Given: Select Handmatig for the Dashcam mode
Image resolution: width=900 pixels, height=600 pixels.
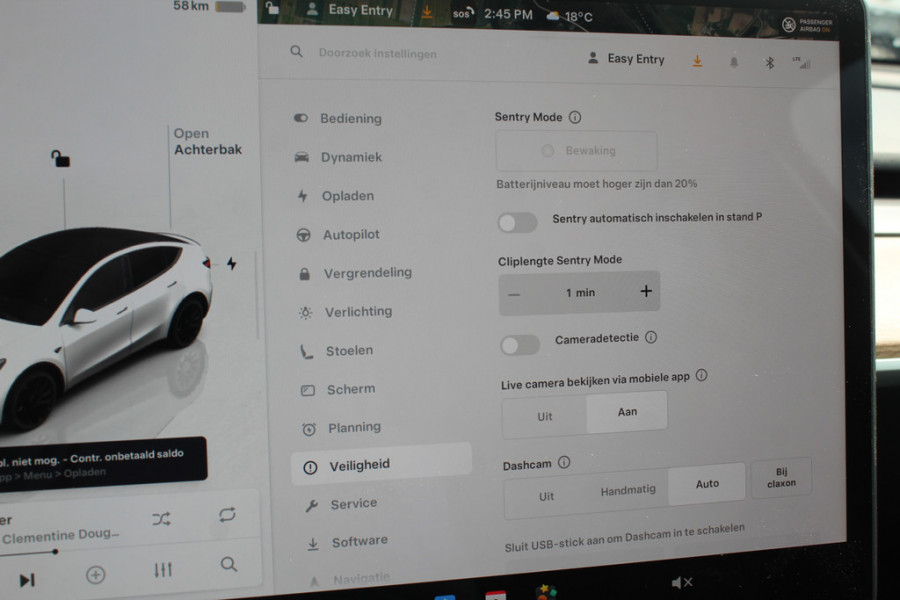Looking at the screenshot, I should point(627,489).
